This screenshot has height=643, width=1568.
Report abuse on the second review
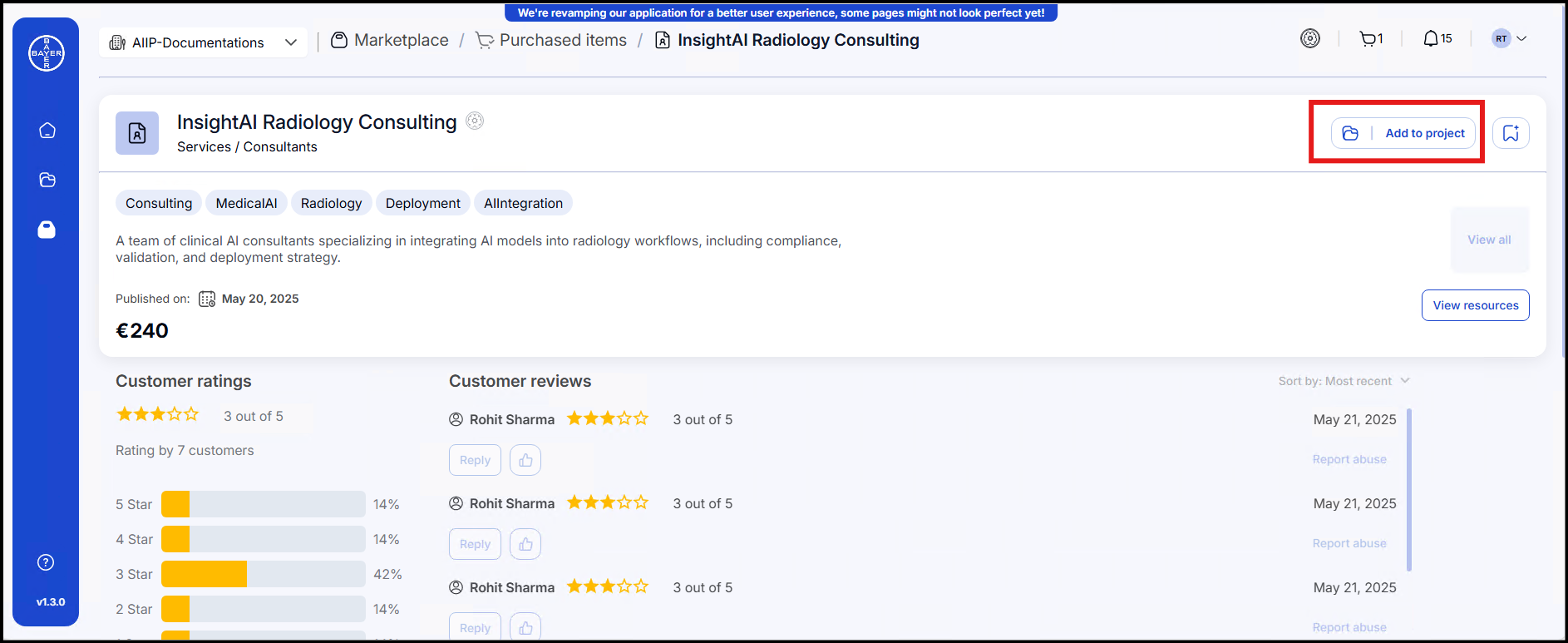pyautogui.click(x=1349, y=543)
